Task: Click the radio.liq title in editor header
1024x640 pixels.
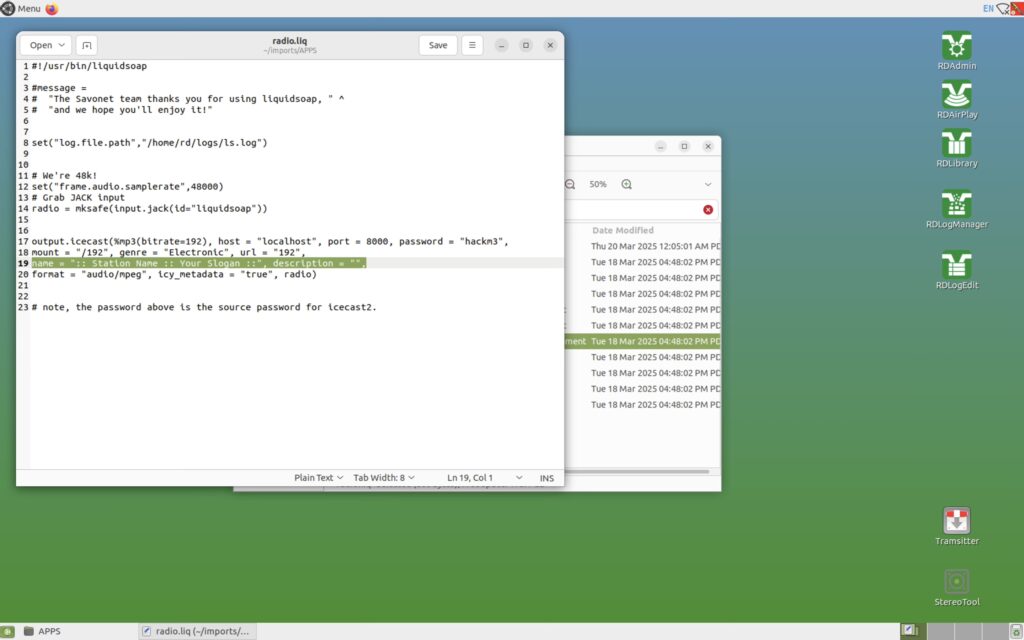Action: coord(289,40)
